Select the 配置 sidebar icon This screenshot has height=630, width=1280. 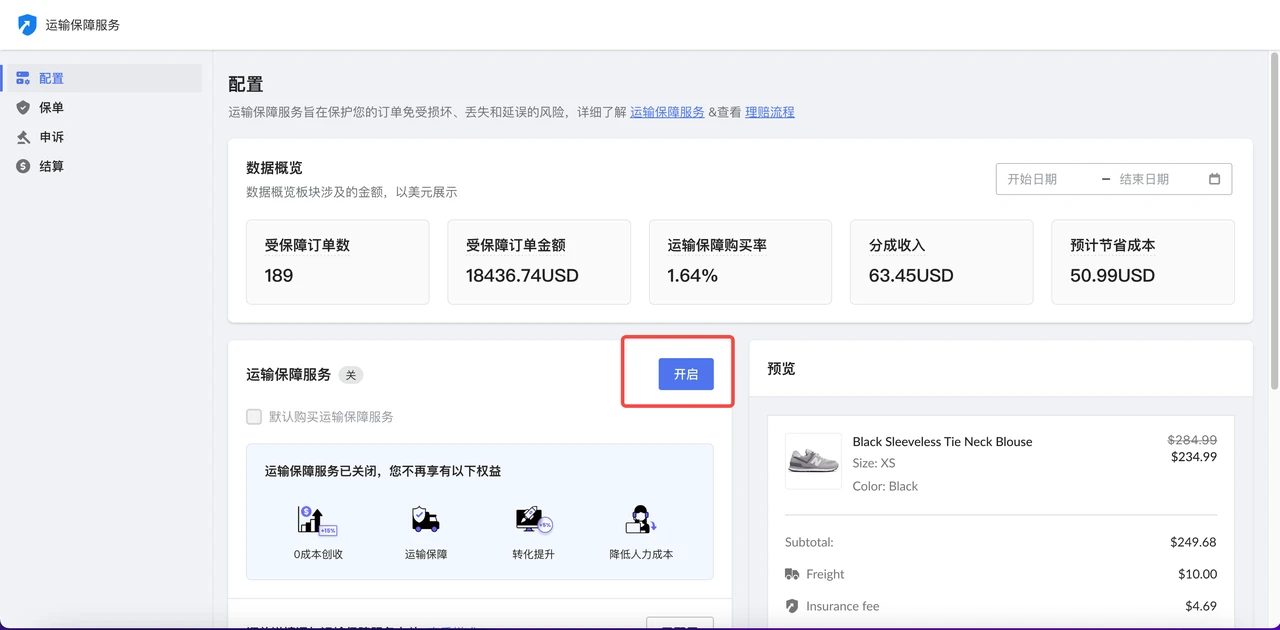(22, 77)
